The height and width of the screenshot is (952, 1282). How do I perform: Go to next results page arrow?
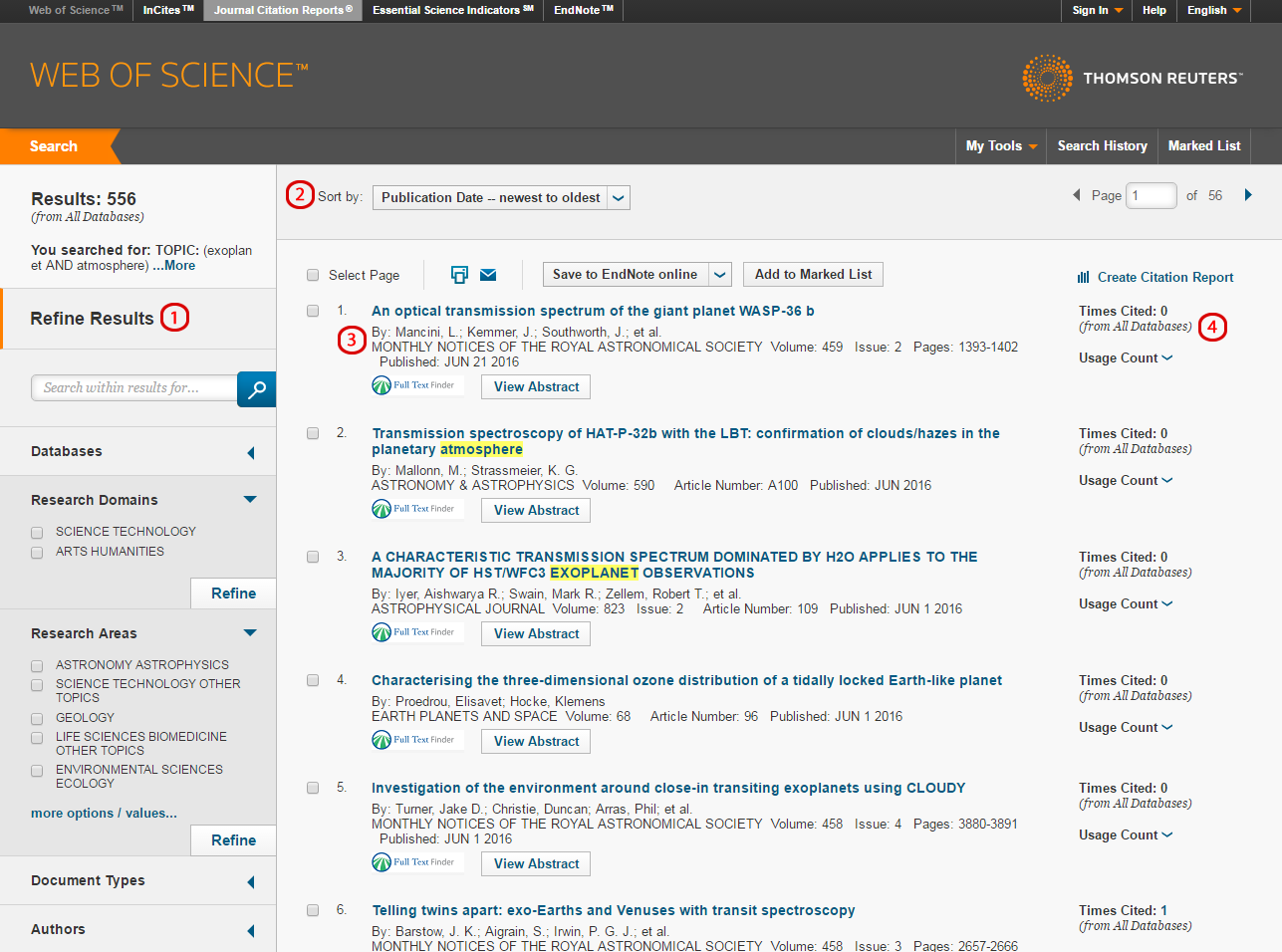pyautogui.click(x=1248, y=195)
